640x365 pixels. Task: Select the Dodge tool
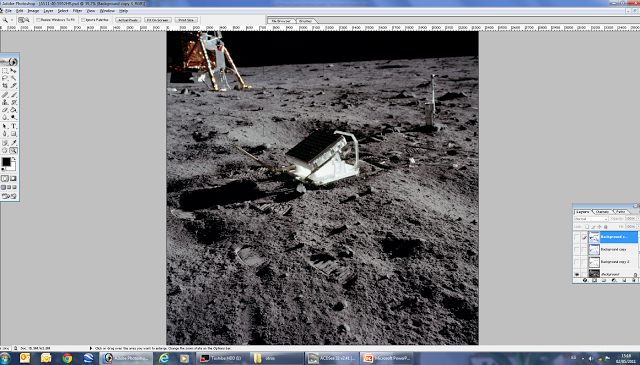[13, 117]
